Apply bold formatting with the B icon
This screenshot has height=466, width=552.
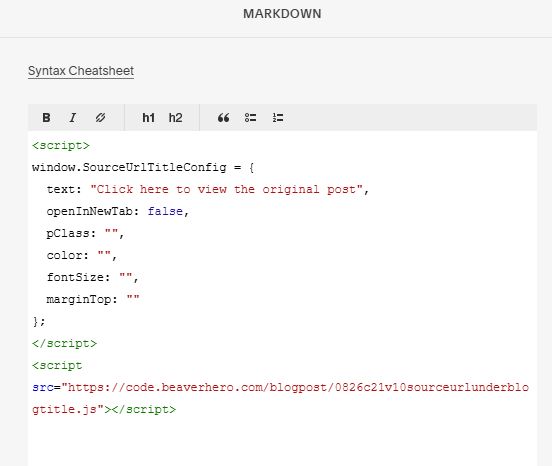pos(46,118)
